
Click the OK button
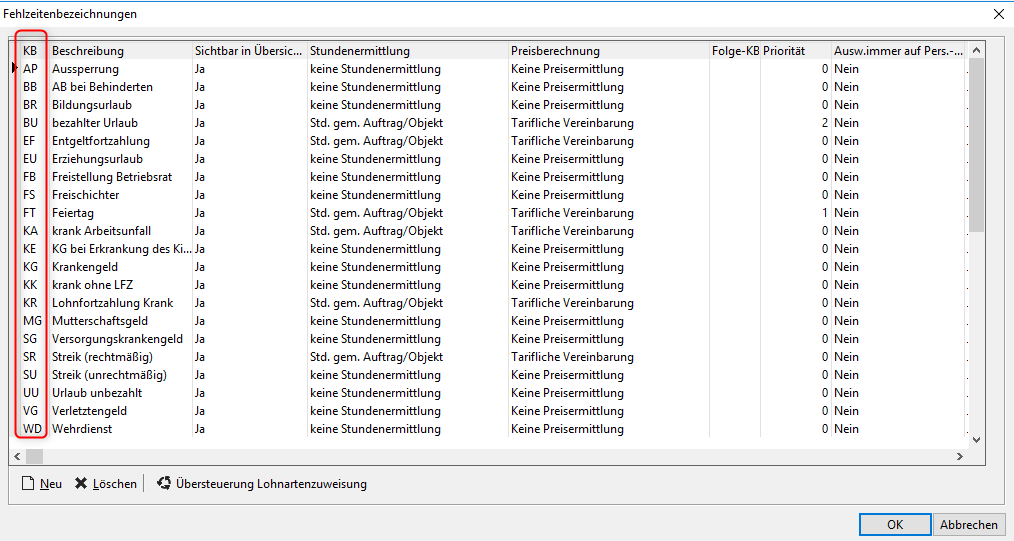click(x=894, y=525)
